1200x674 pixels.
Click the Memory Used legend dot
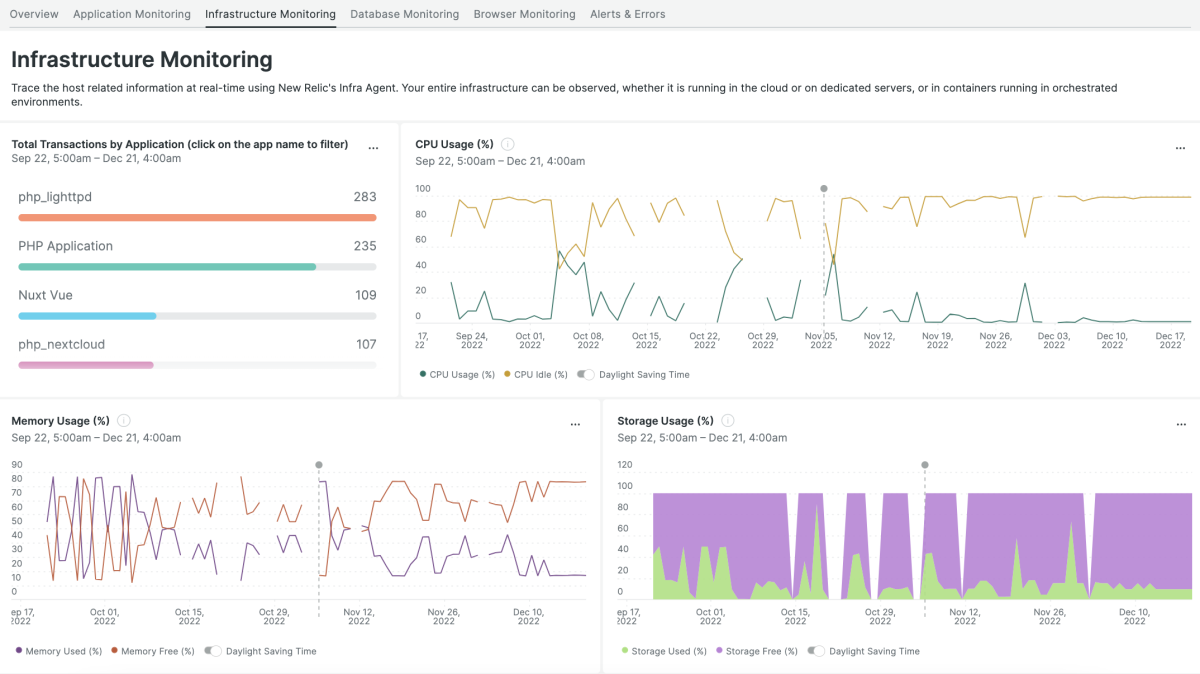pyautogui.click(x=19, y=651)
